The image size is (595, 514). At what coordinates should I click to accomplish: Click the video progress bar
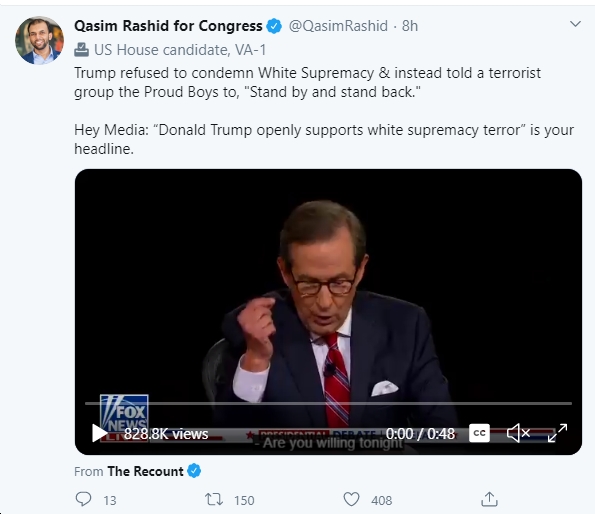[328, 403]
